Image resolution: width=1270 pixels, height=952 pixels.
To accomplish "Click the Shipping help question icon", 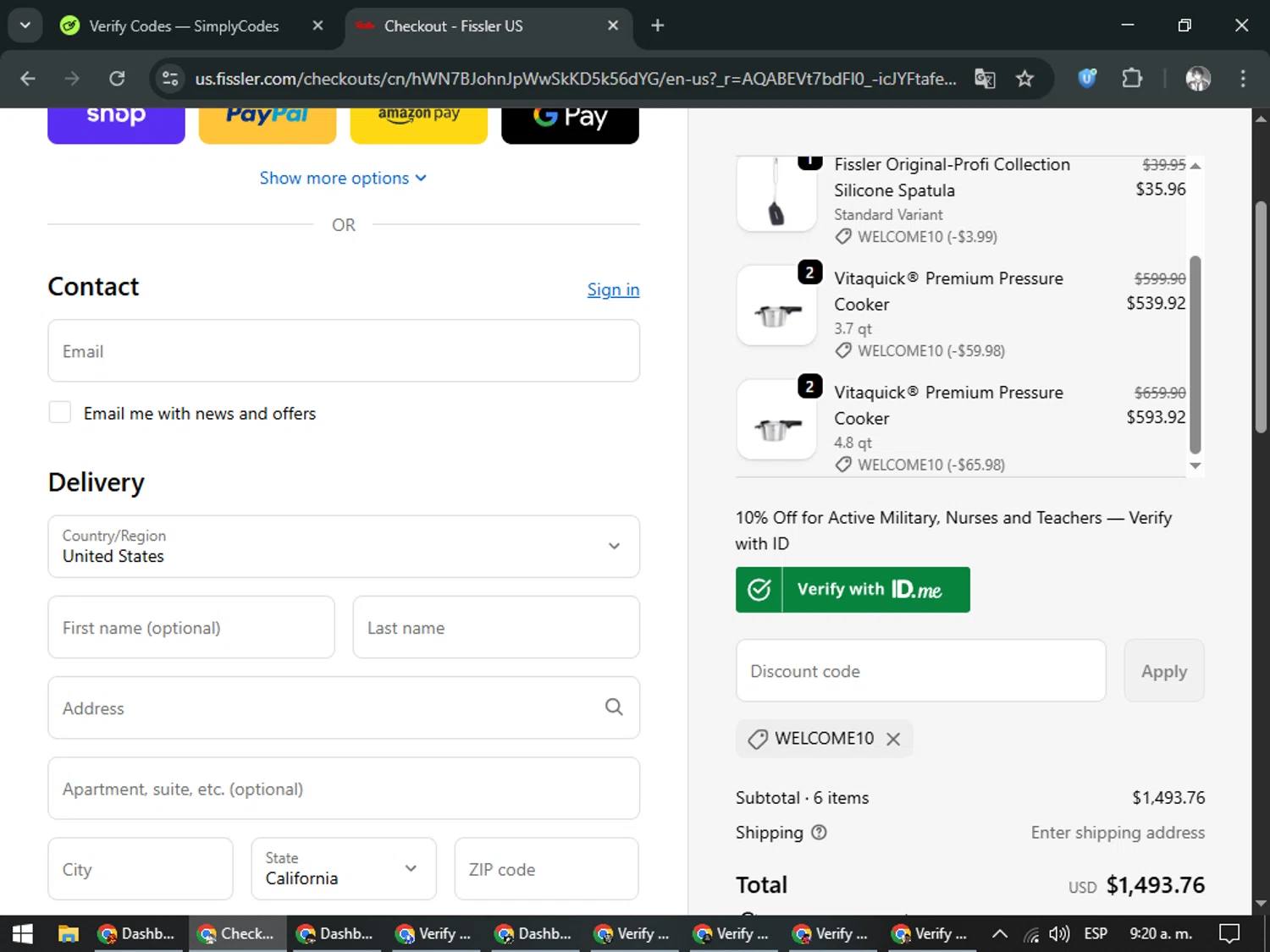I will click(819, 833).
